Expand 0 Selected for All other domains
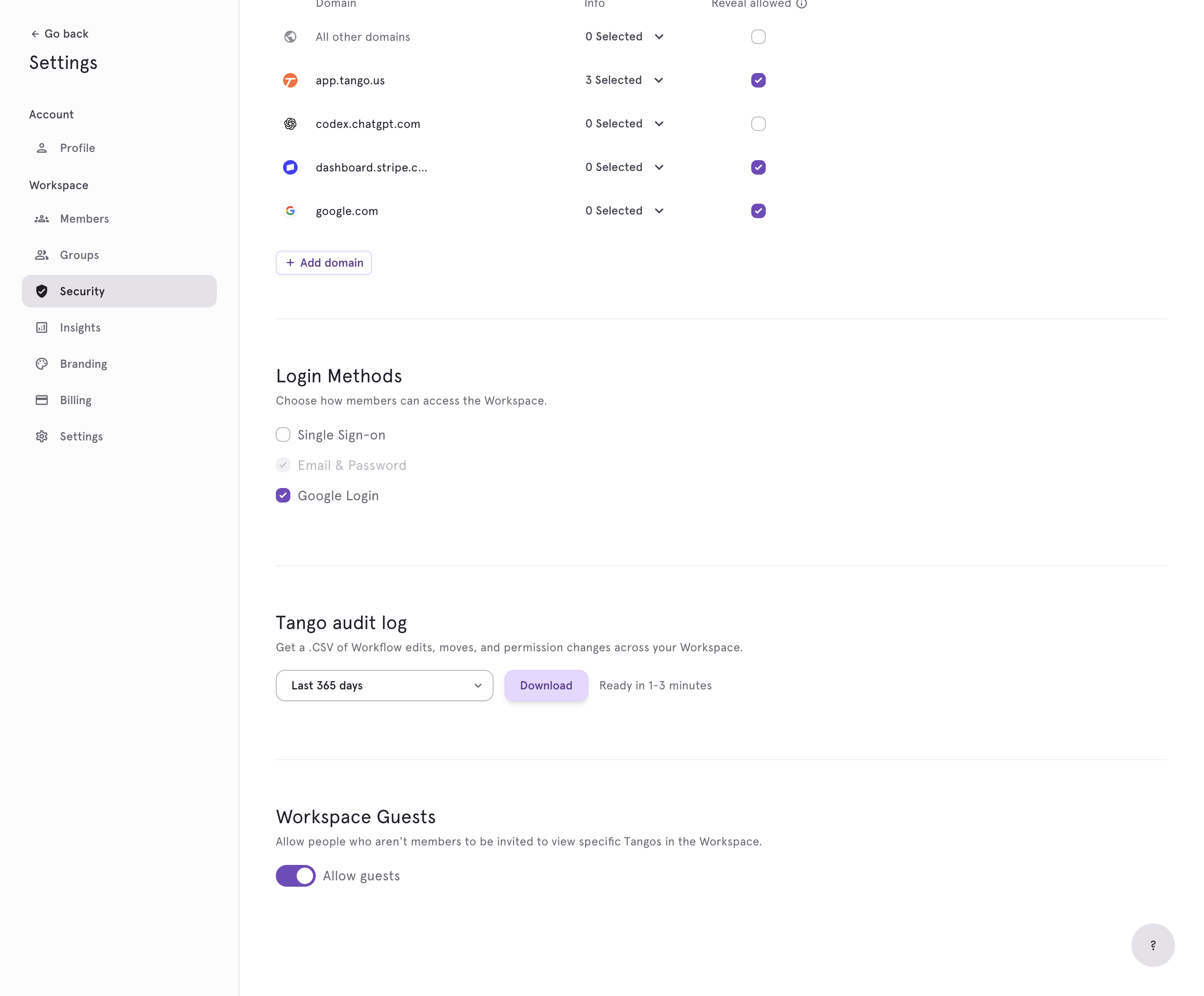 (624, 37)
